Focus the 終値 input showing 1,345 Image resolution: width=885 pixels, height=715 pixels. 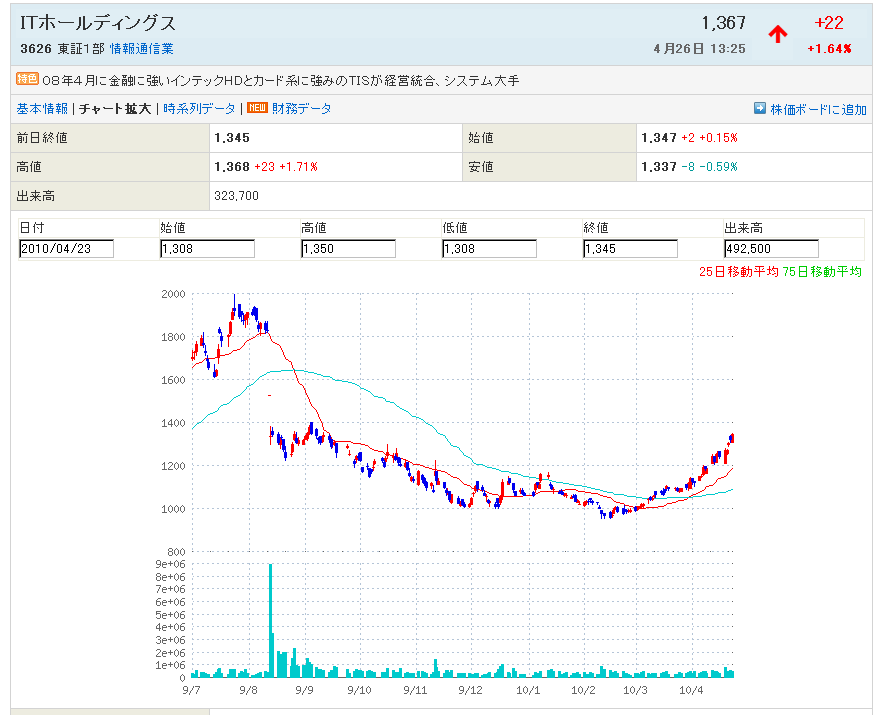tap(630, 249)
